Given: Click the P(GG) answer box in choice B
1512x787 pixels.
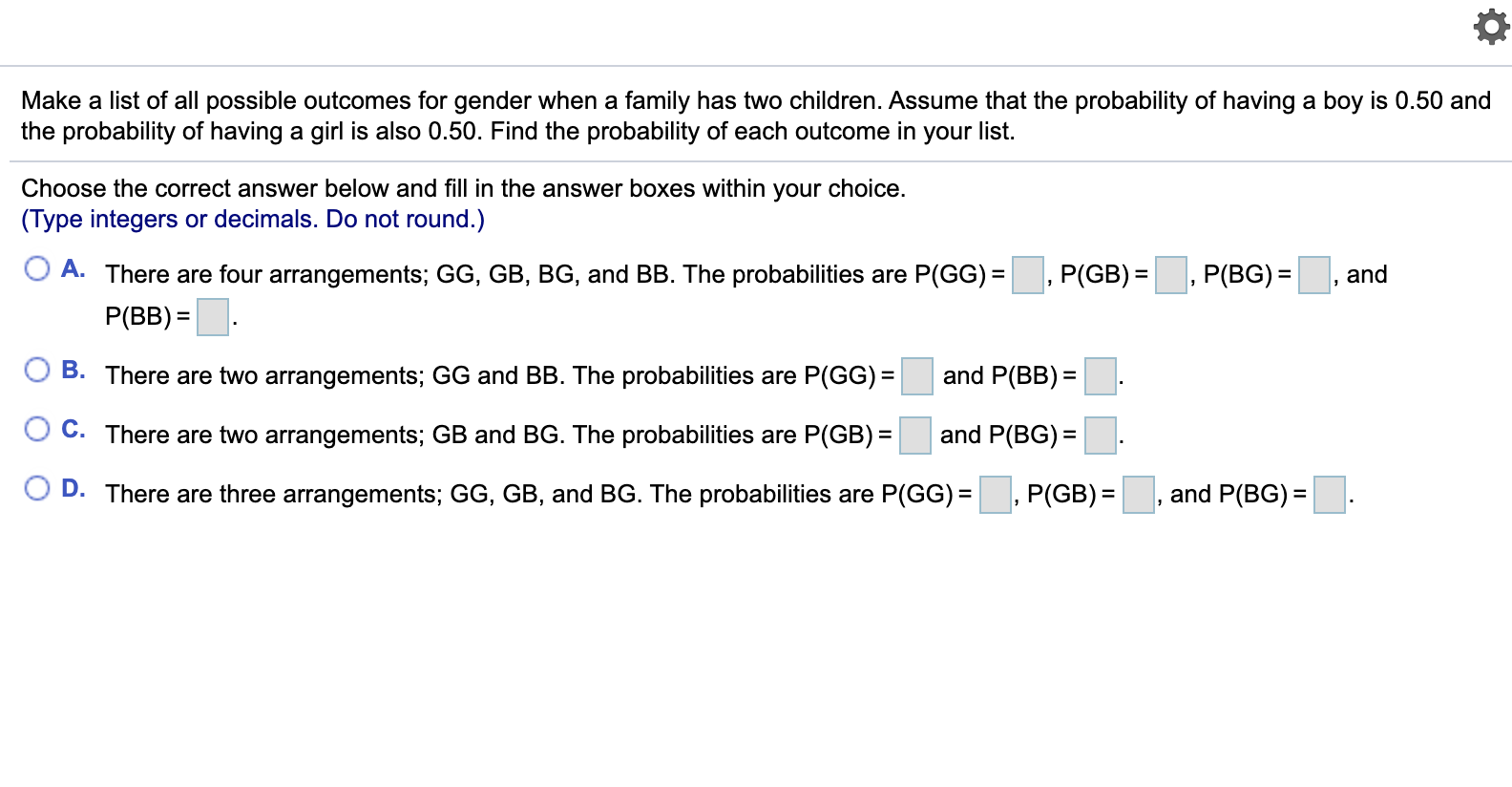Looking at the screenshot, I should pos(917,376).
